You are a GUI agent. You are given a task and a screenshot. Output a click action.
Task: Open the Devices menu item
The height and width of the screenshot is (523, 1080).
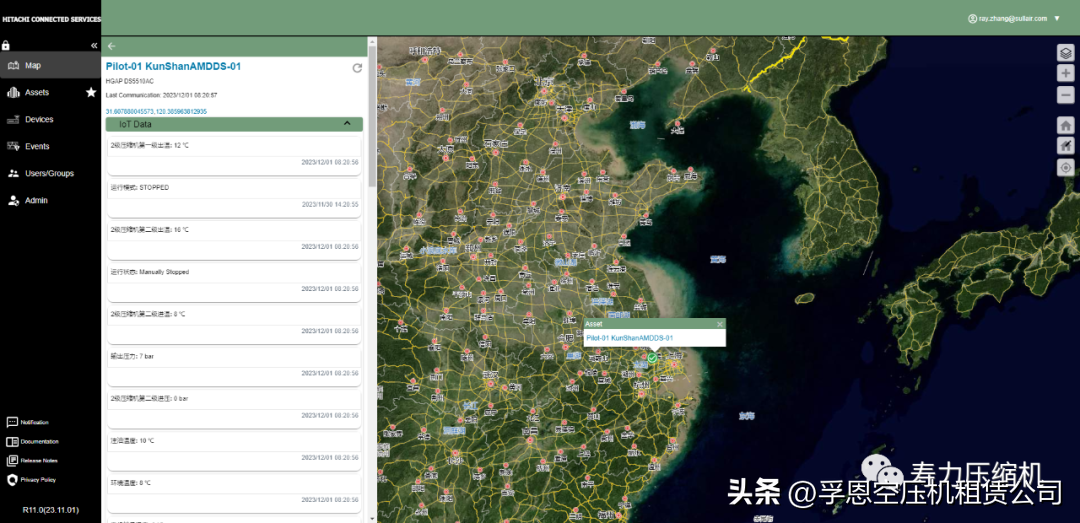[x=39, y=119]
